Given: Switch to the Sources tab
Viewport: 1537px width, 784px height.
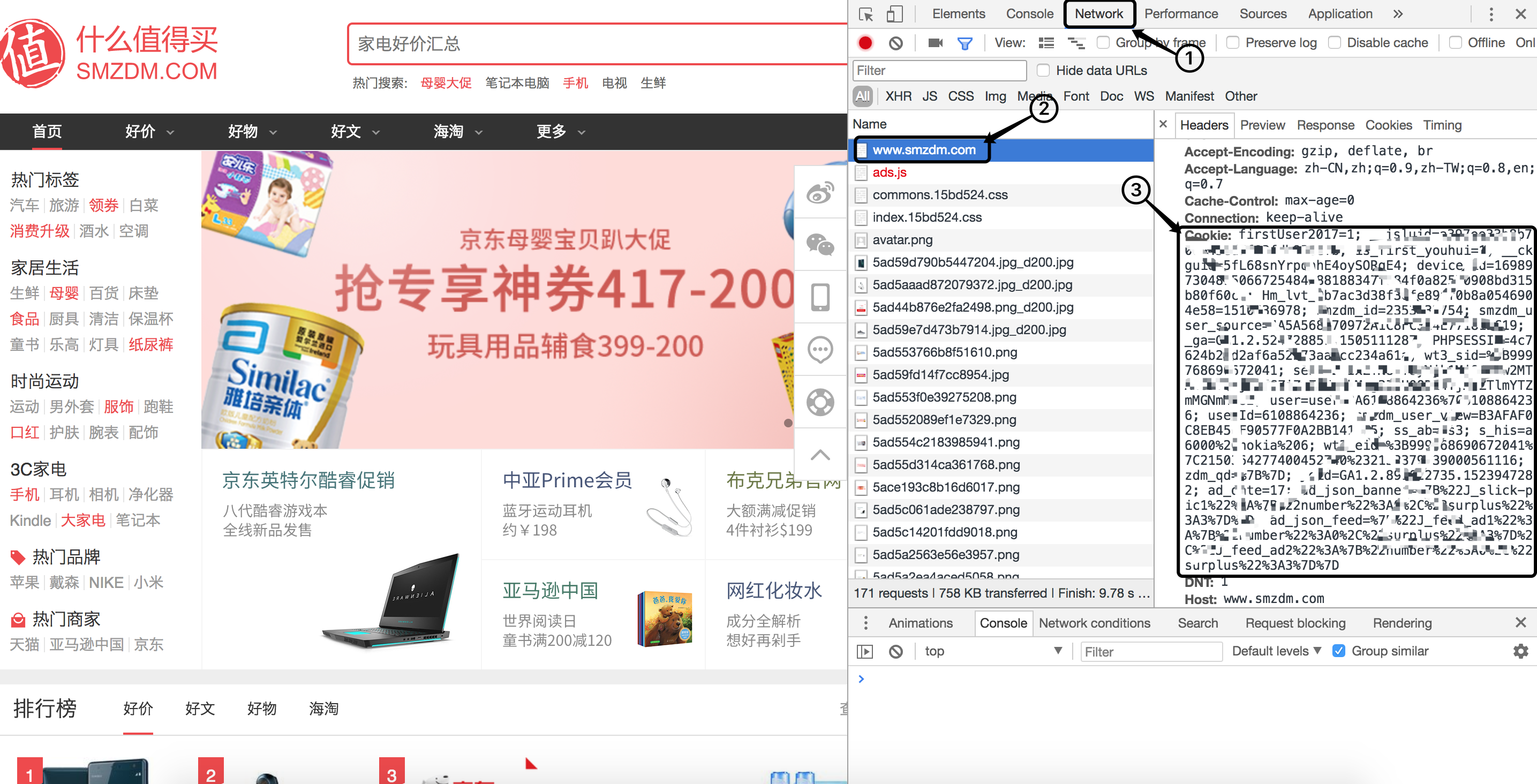Looking at the screenshot, I should (x=1263, y=14).
